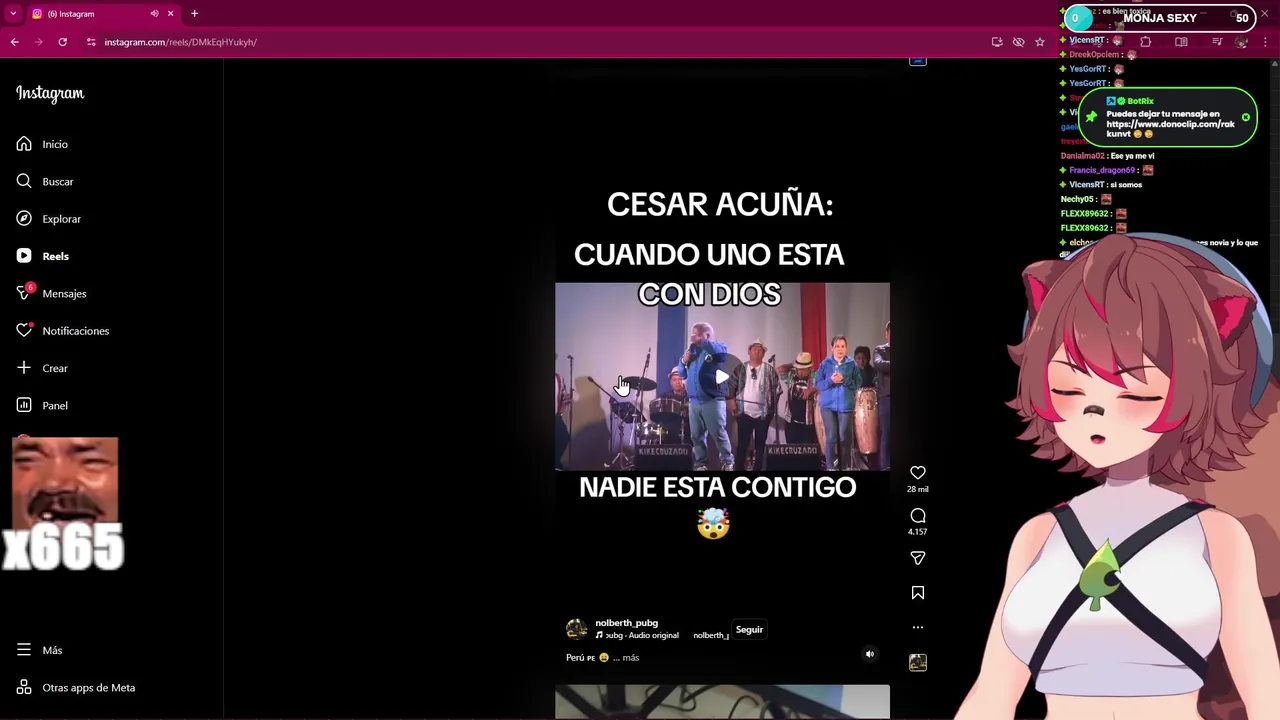Select Reels in the sidebar
Screen dimensions: 1280x720
coord(42,256)
